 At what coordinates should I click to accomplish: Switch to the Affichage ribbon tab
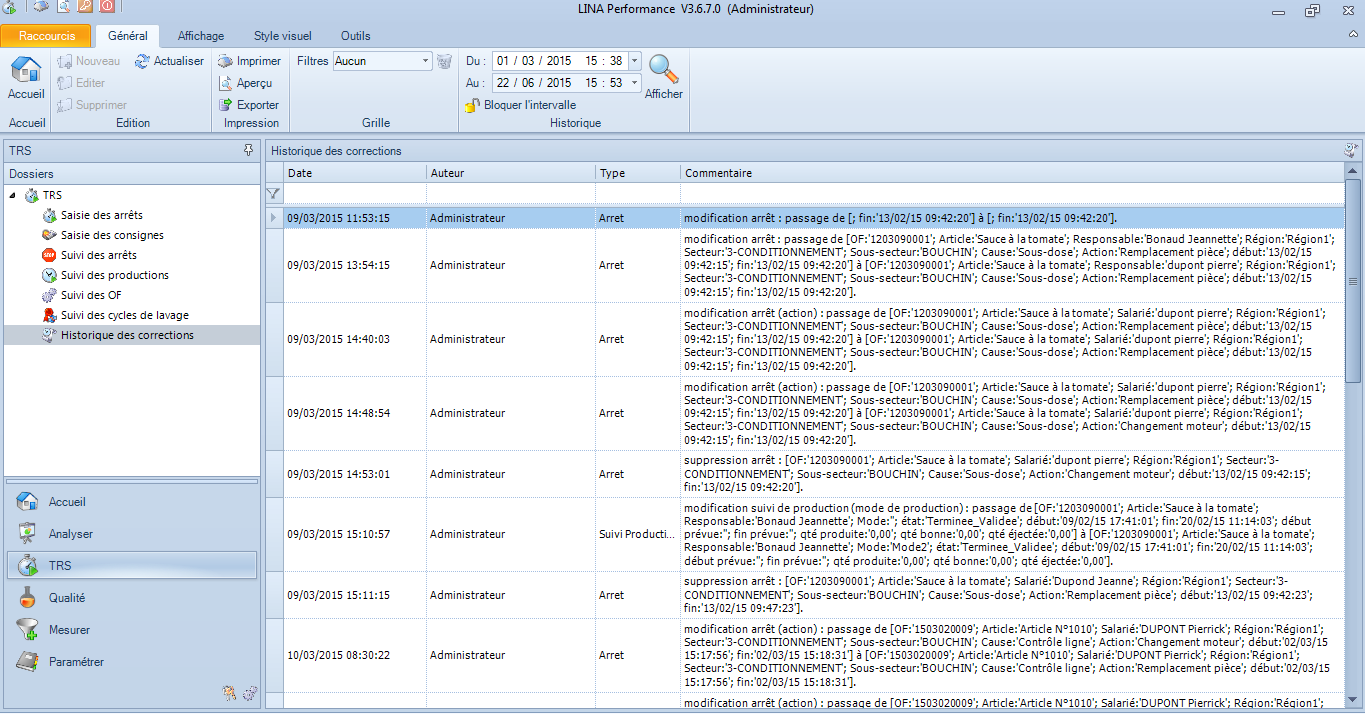tap(201, 36)
